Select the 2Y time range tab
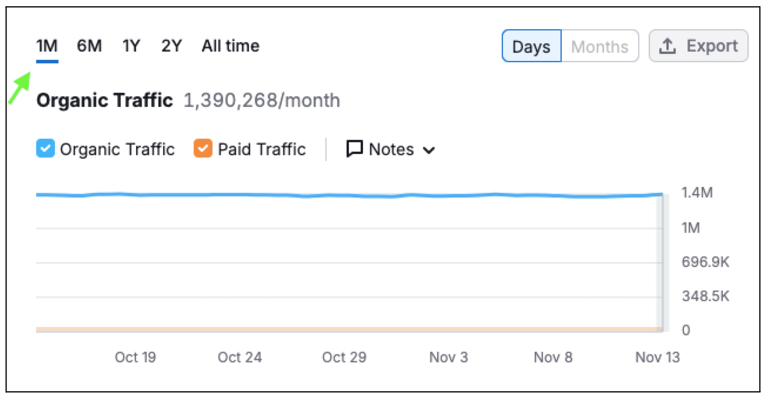Viewport: 782px width, 396px height. [172, 46]
